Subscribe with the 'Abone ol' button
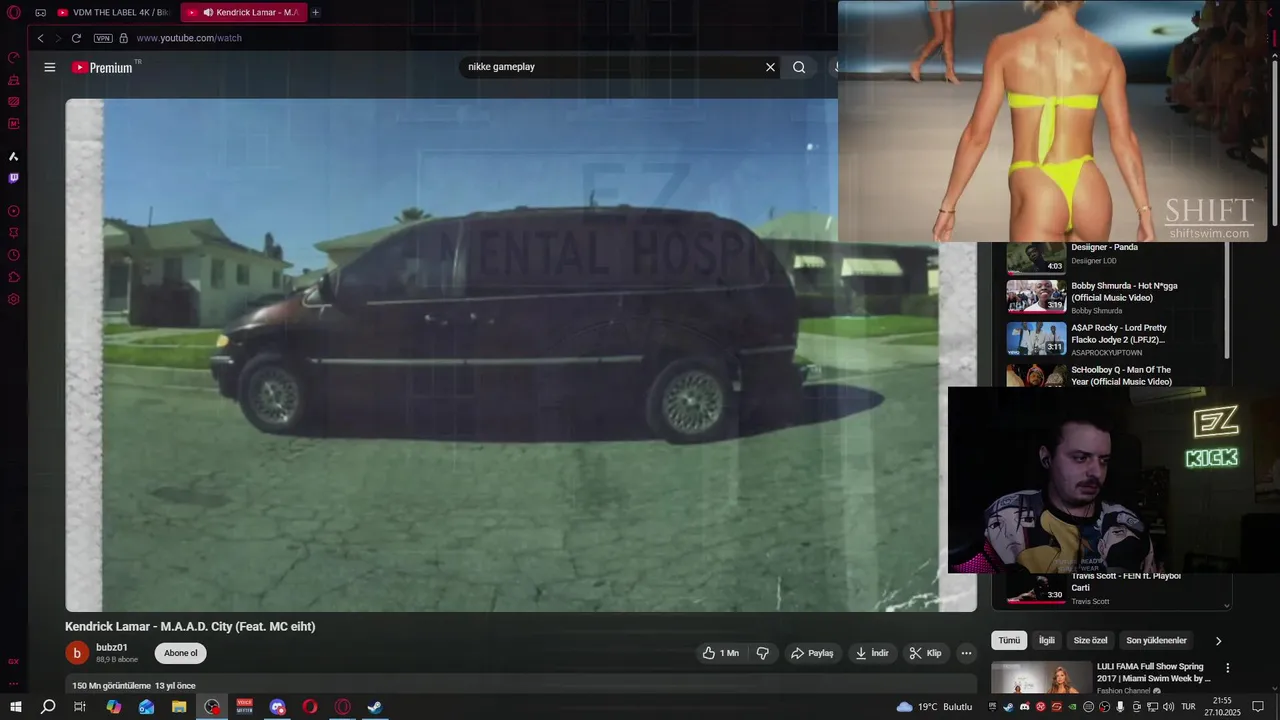The width and height of the screenshot is (1280, 720). point(181,653)
